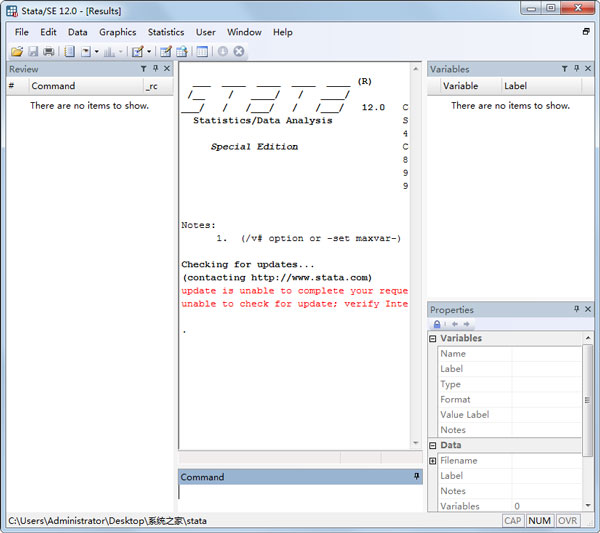Click the Label column header in Variables

[x=541, y=86]
